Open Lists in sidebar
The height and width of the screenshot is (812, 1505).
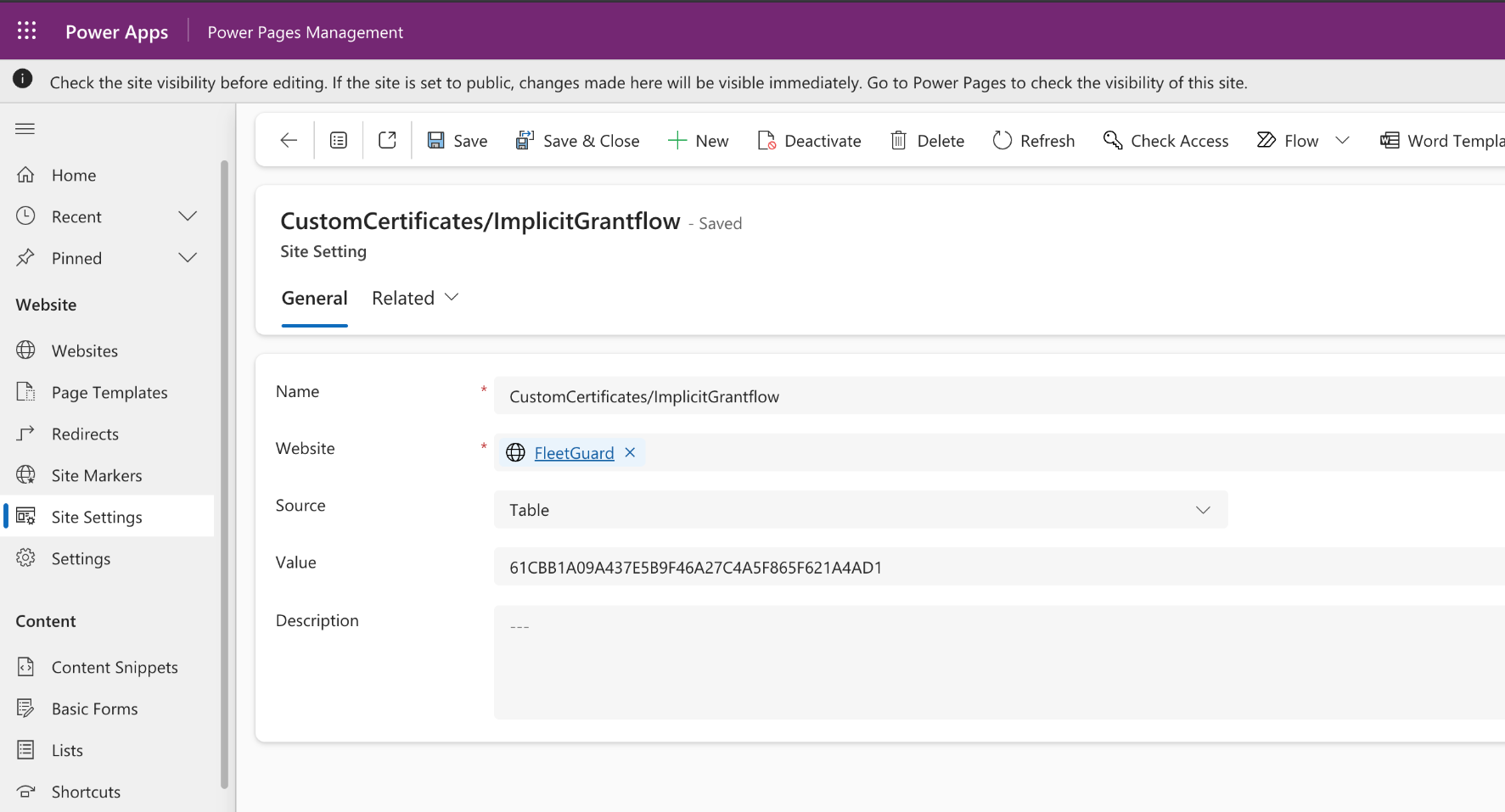point(108,750)
